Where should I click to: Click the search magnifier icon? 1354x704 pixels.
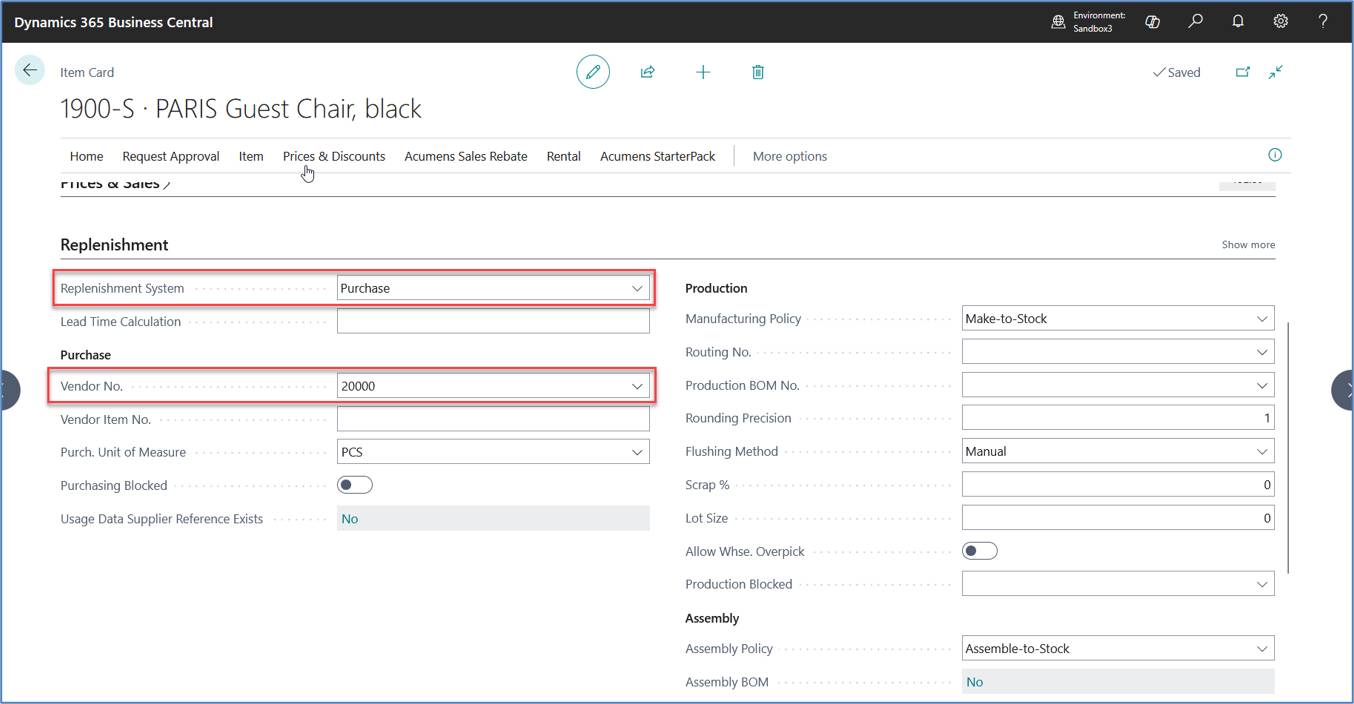point(1195,21)
